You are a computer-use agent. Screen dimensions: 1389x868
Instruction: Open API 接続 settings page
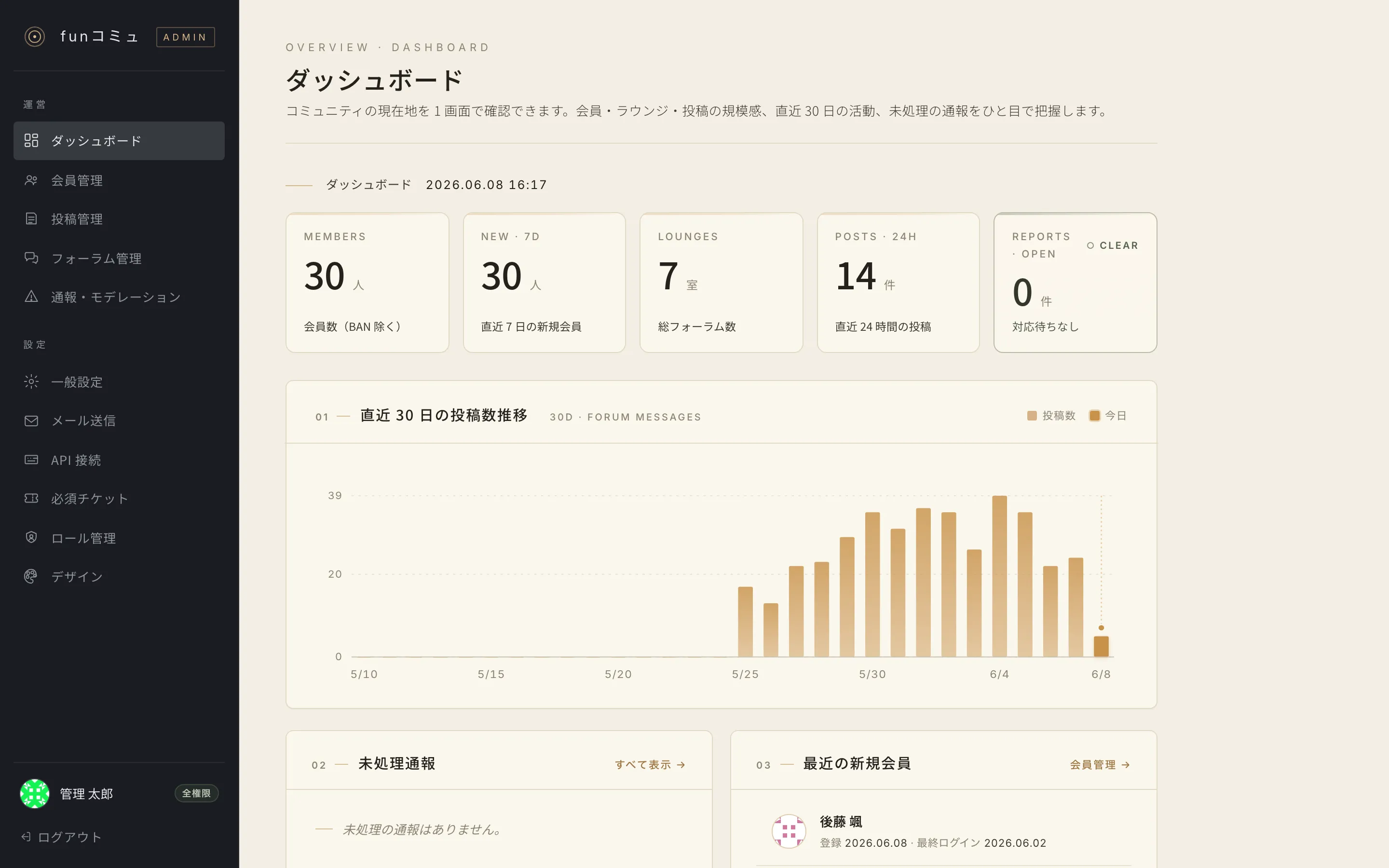(119, 460)
